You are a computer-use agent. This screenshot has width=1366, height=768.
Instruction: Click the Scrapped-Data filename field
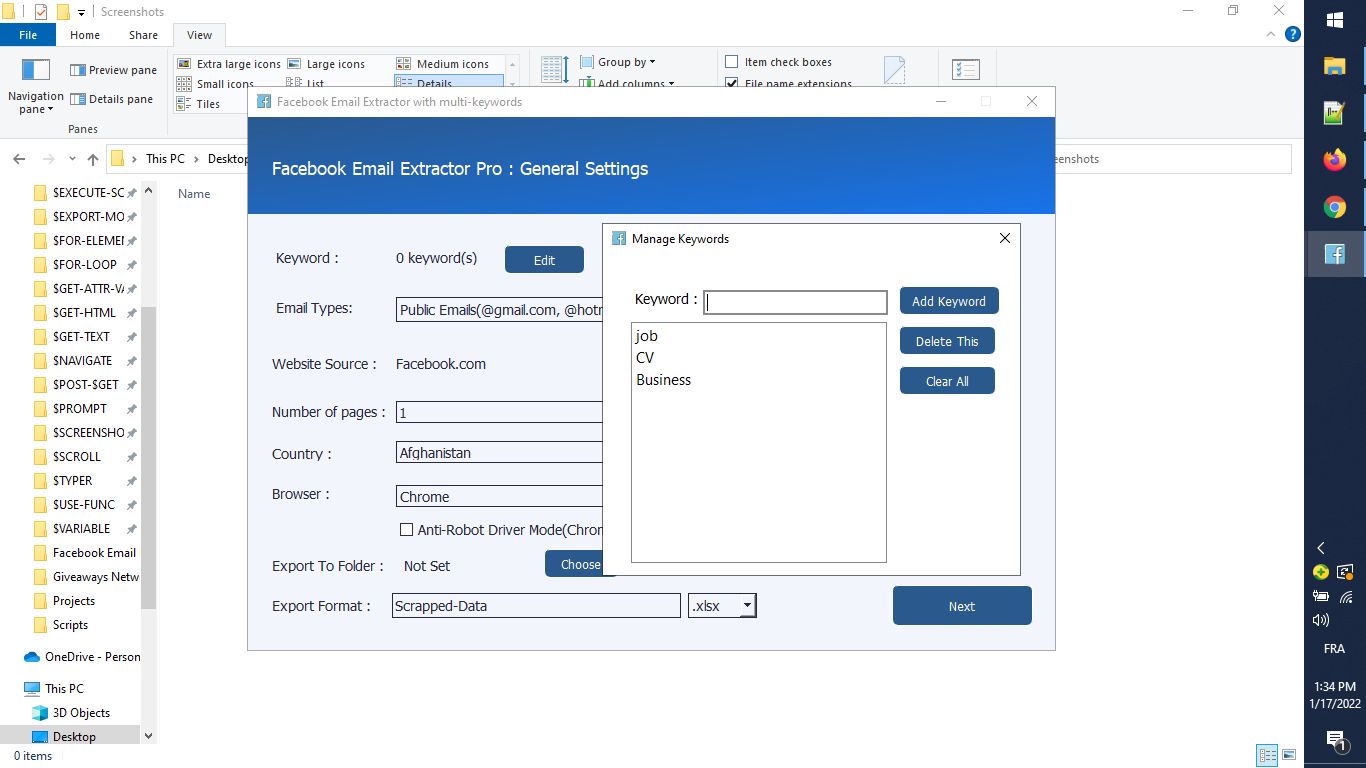tap(536, 606)
